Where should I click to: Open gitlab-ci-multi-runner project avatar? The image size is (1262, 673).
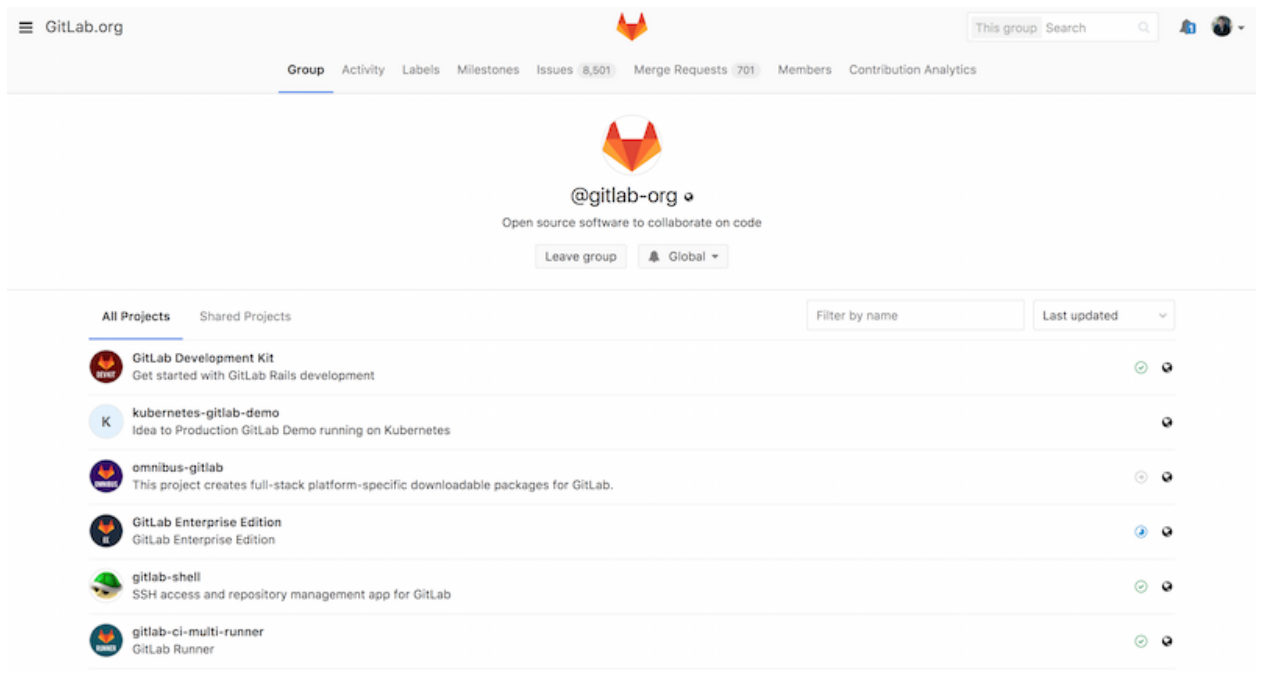(x=106, y=641)
